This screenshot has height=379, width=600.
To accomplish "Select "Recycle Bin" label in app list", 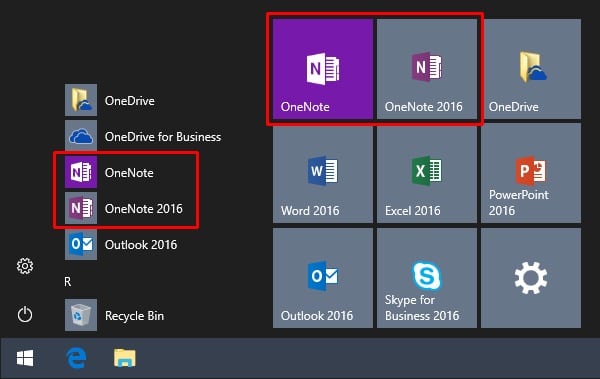I will click(x=134, y=316).
